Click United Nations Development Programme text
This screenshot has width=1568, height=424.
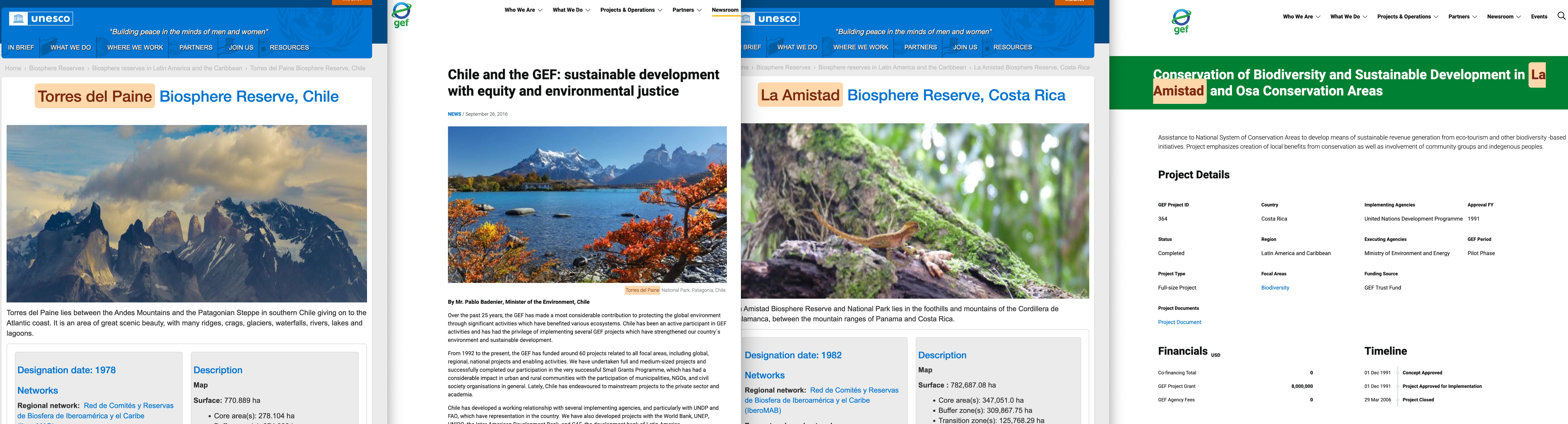pos(1413,219)
